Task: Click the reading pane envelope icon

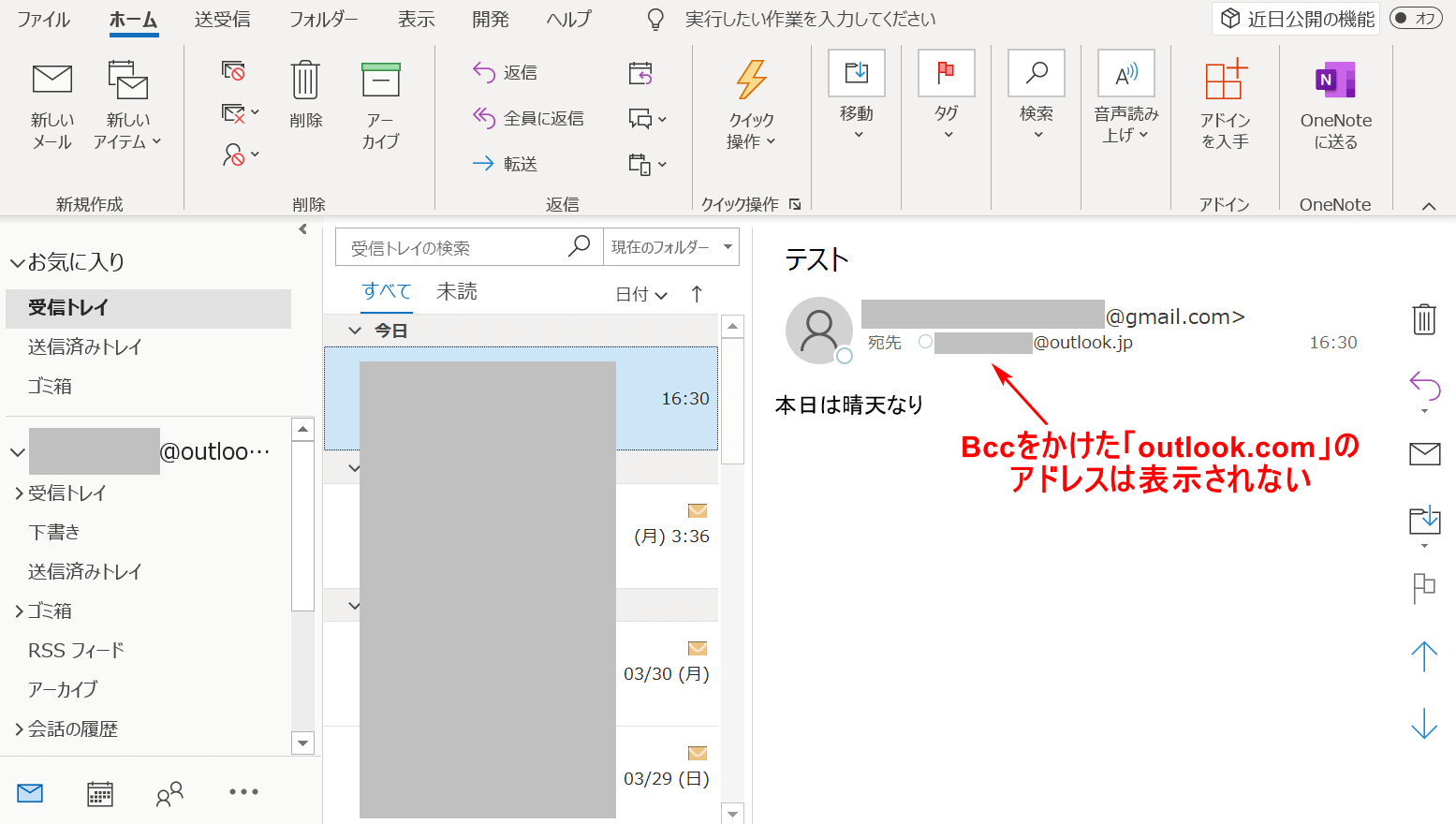Action: coord(1424,453)
